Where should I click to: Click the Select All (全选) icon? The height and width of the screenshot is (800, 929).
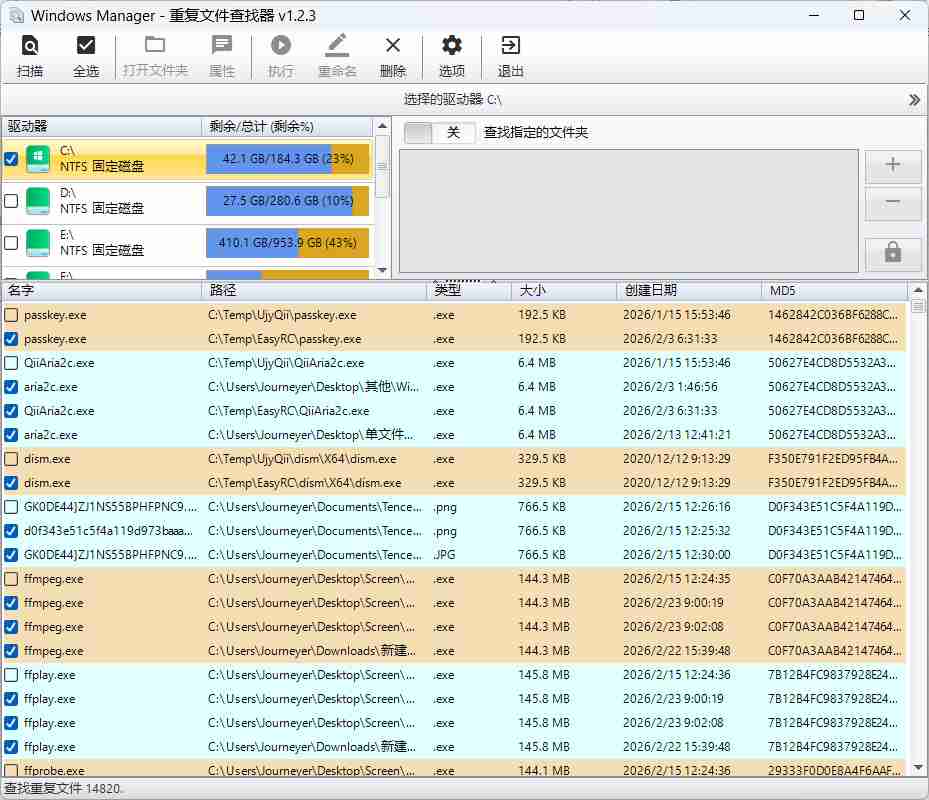[x=86, y=46]
